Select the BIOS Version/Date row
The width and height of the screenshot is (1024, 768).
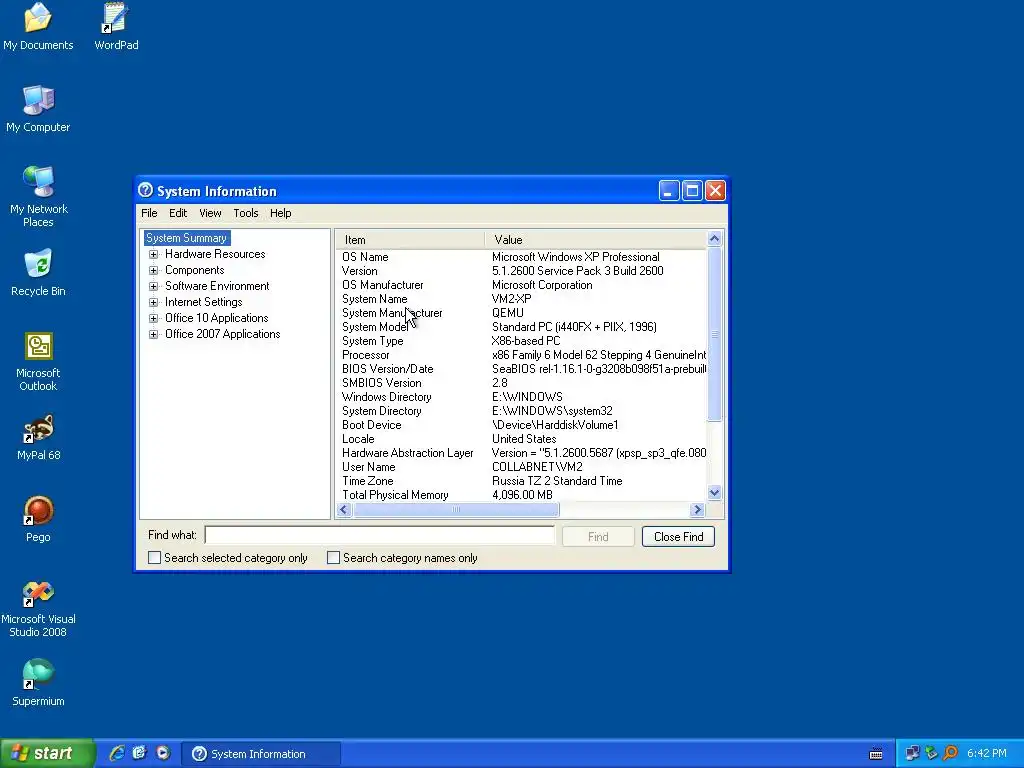(x=522, y=369)
